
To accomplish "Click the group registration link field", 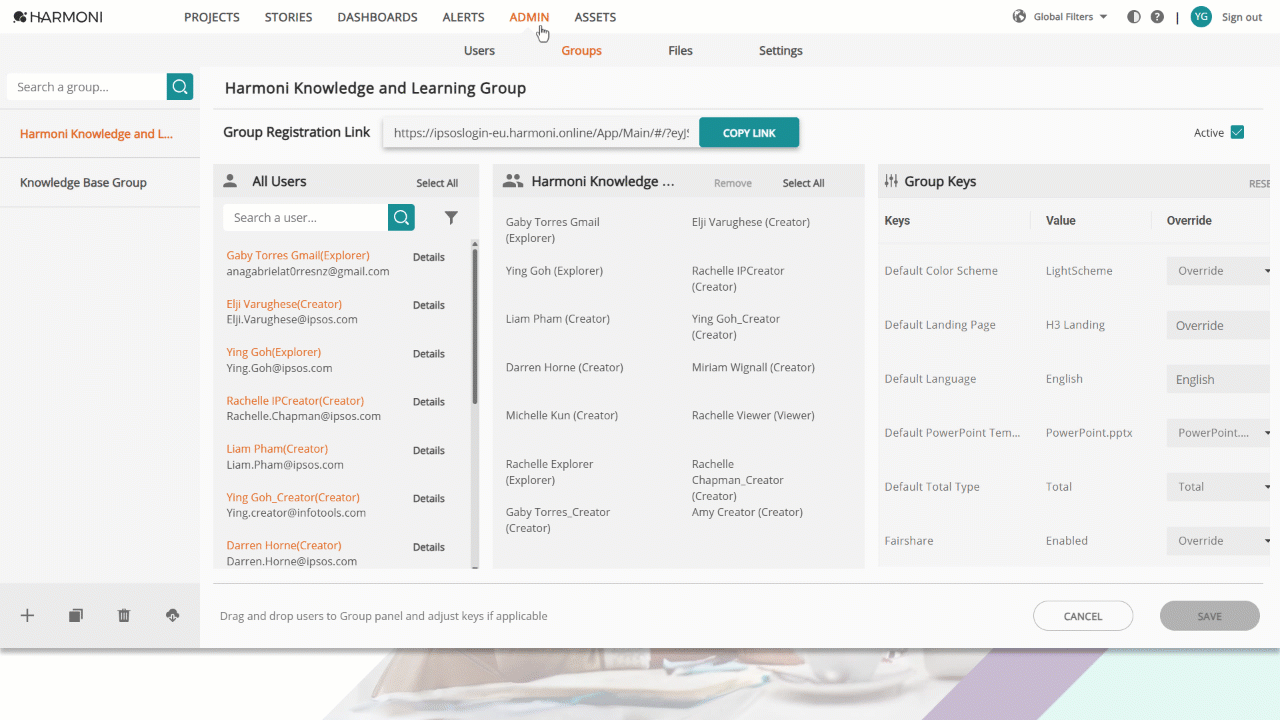I will tap(541, 133).
